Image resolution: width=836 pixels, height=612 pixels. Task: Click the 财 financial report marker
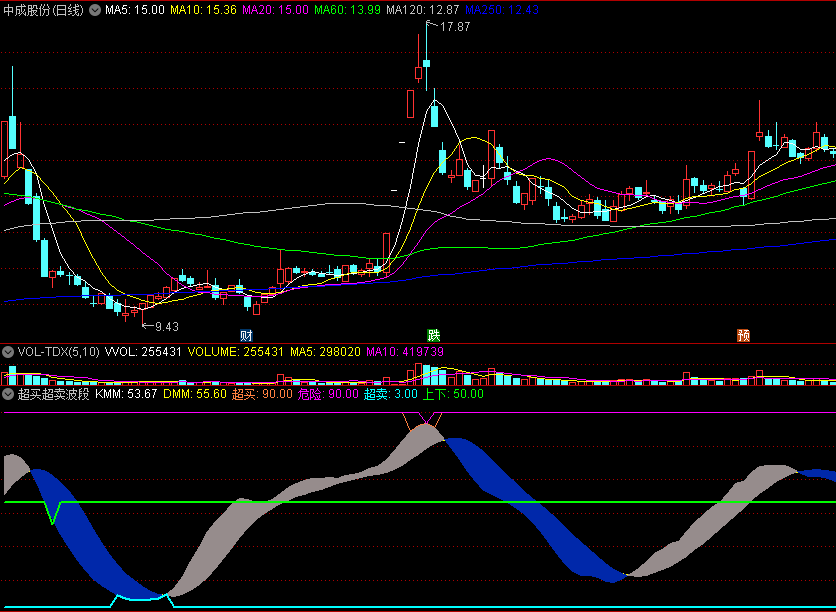click(246, 335)
